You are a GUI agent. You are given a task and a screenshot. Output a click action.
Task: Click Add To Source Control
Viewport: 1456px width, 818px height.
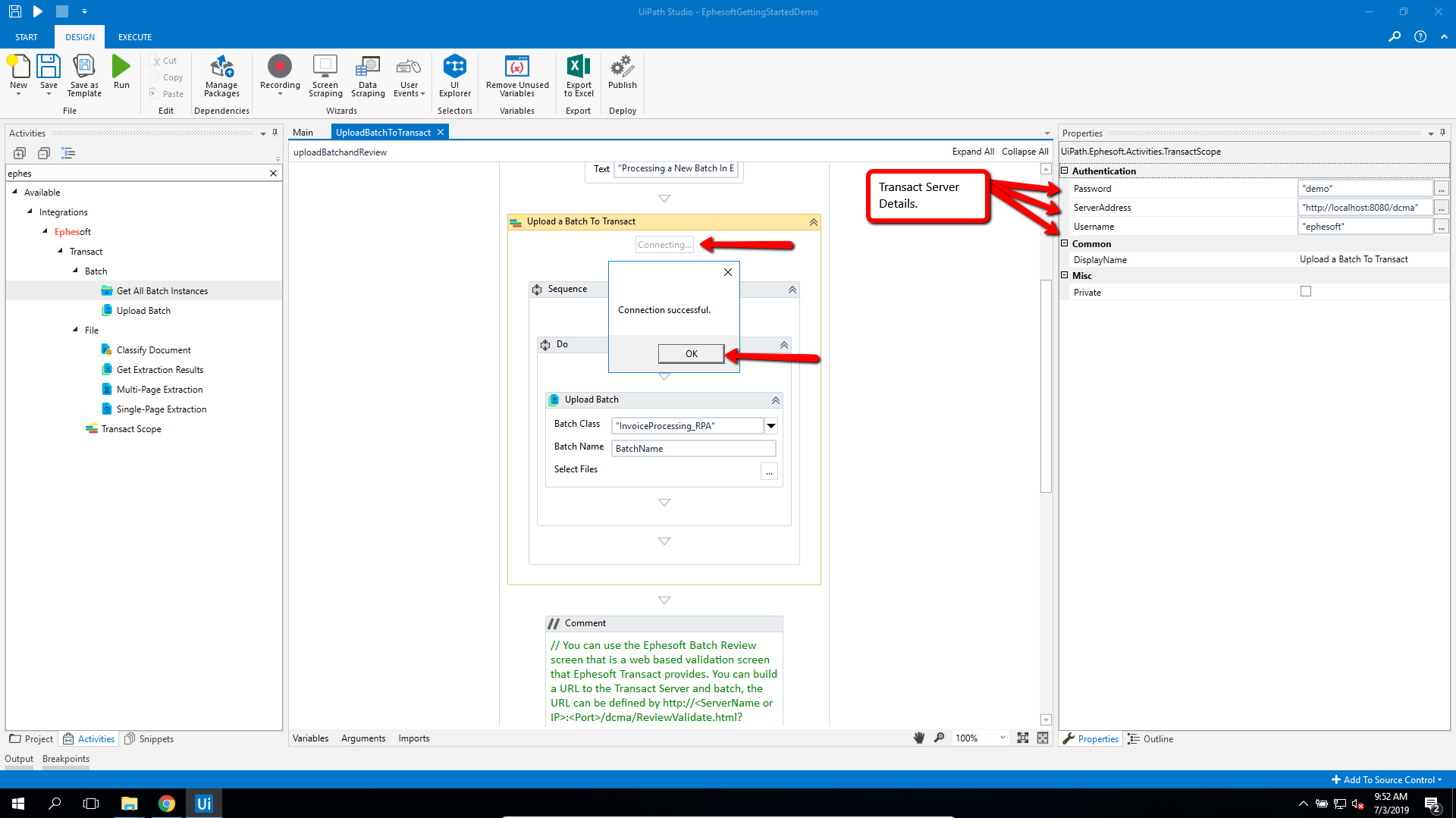(1387, 779)
